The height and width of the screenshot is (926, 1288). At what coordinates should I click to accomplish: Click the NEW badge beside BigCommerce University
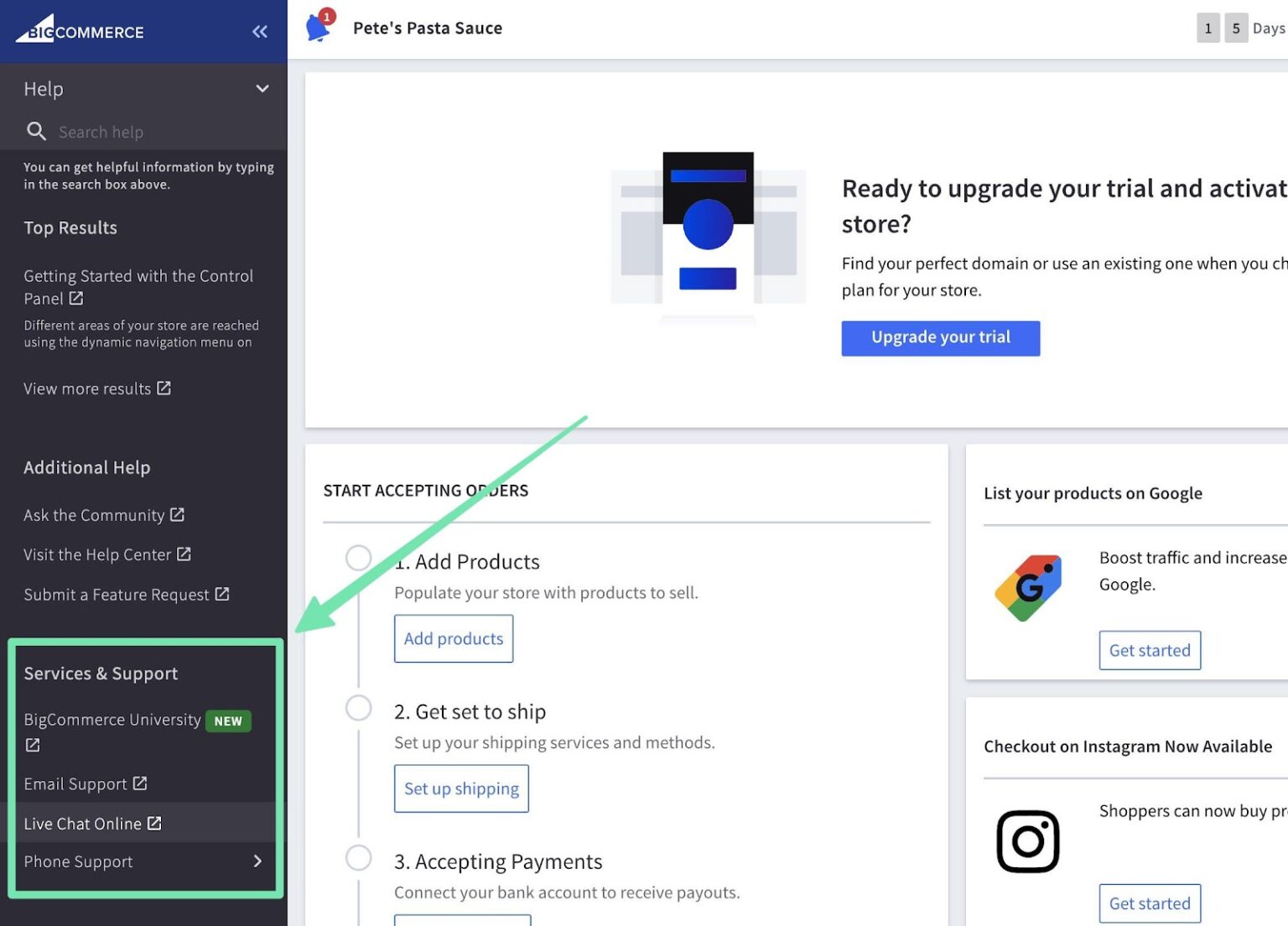pos(228,721)
